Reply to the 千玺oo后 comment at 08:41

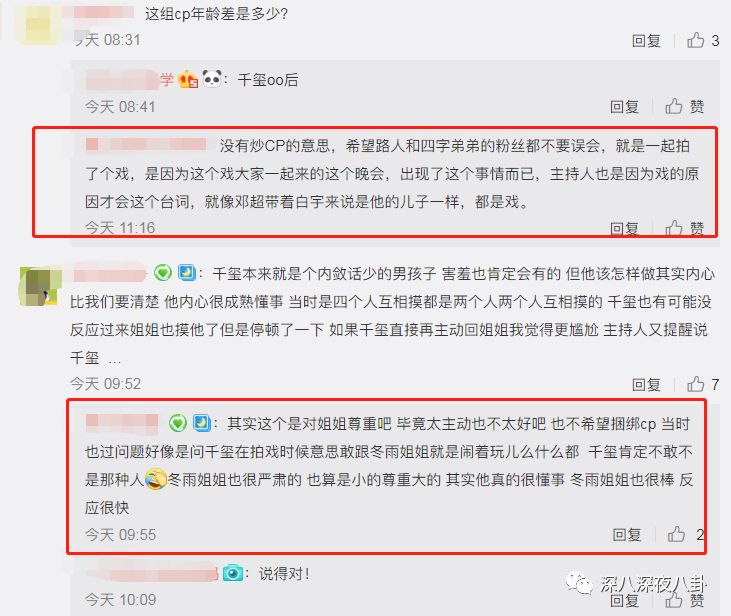[624, 107]
